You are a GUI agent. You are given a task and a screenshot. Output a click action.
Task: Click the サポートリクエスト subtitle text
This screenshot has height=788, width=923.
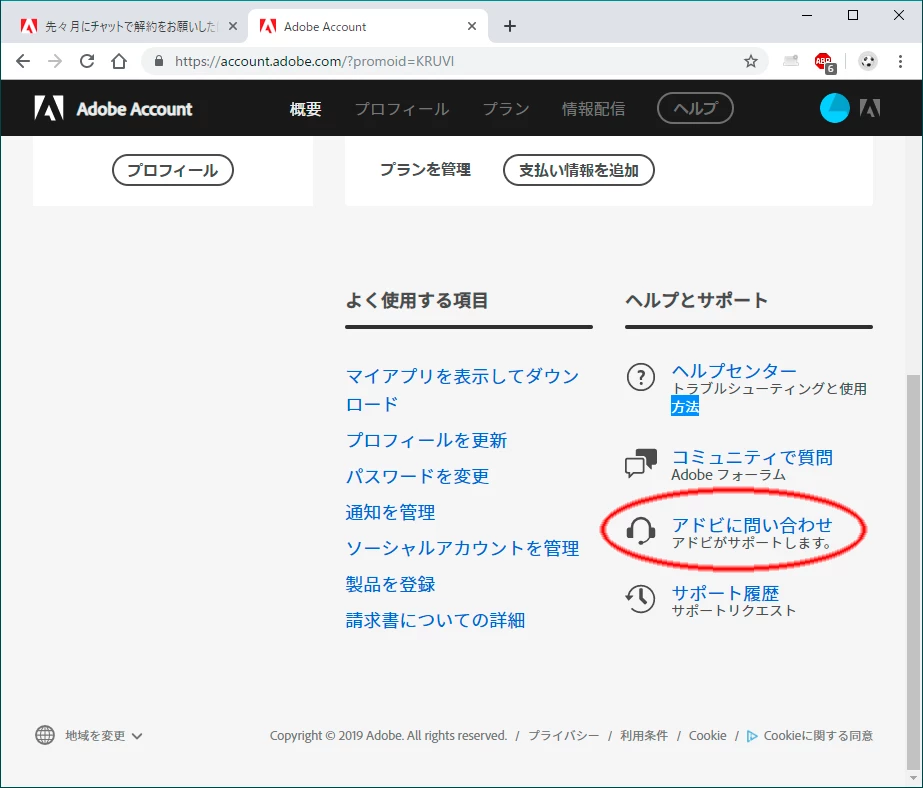[733, 610]
